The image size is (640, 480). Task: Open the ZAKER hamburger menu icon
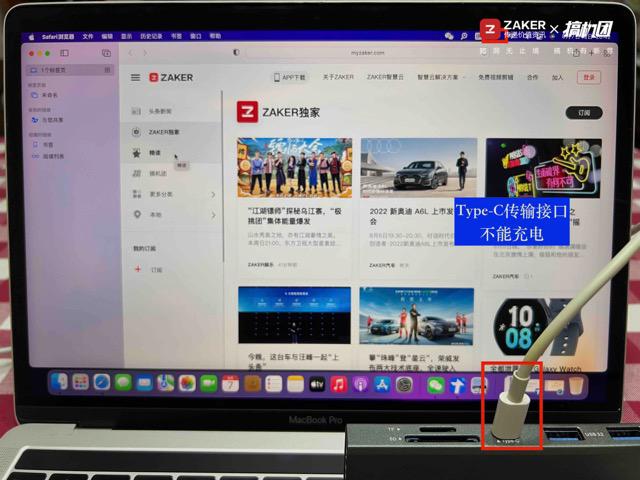pyautogui.click(x=135, y=78)
